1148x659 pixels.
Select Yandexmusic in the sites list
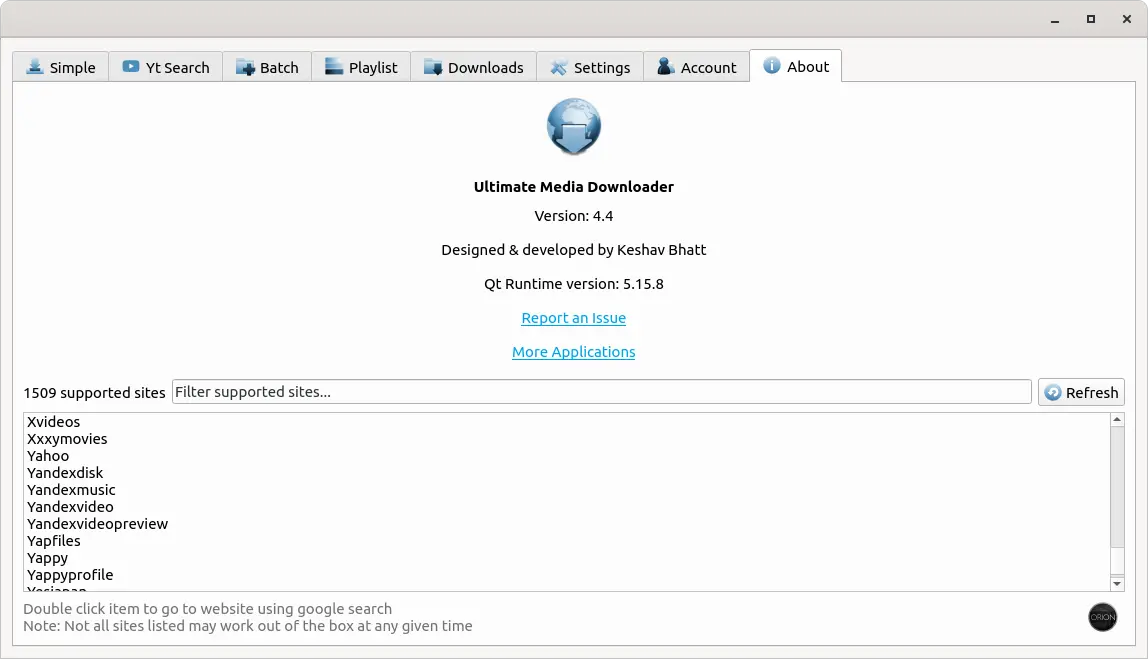pos(71,490)
